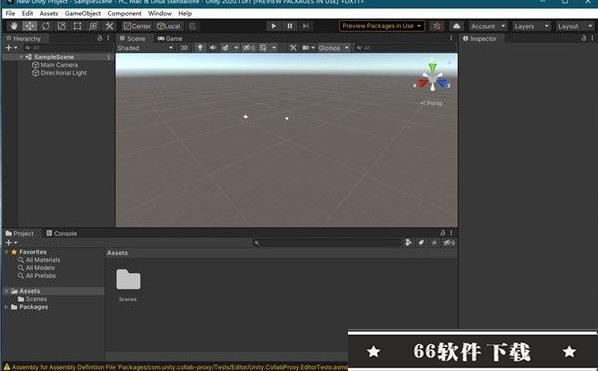Select the Rect Transform tool

77,26
